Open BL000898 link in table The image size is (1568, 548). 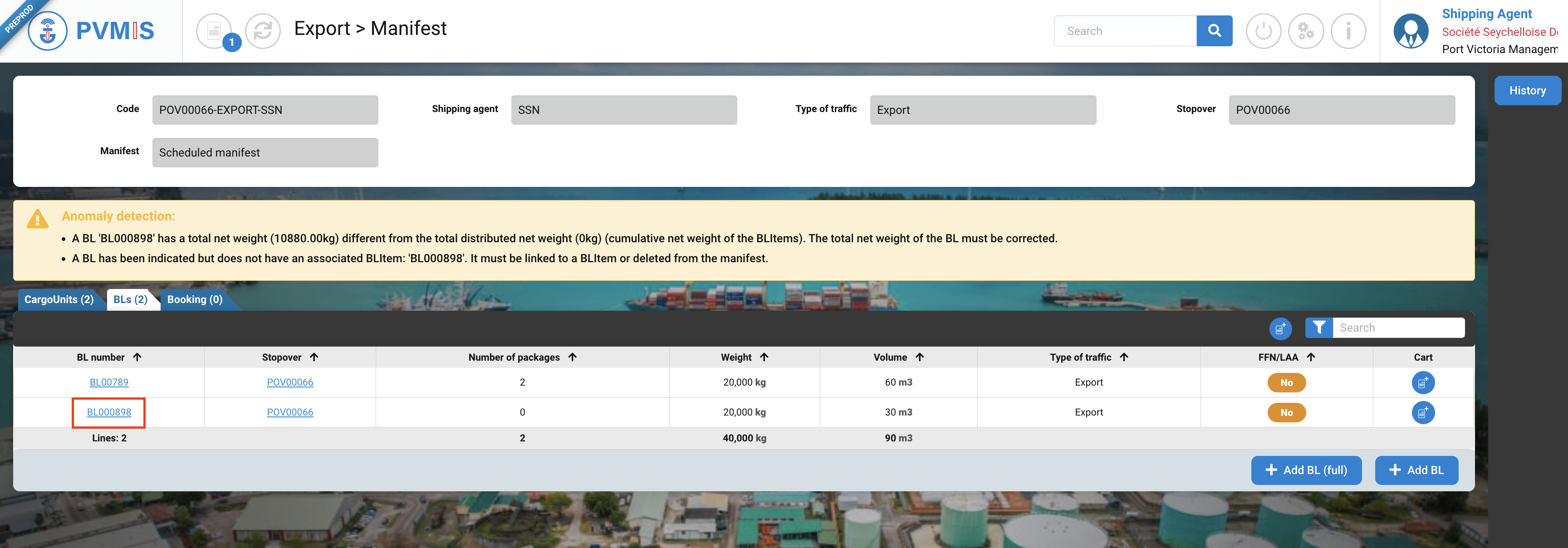(x=109, y=412)
